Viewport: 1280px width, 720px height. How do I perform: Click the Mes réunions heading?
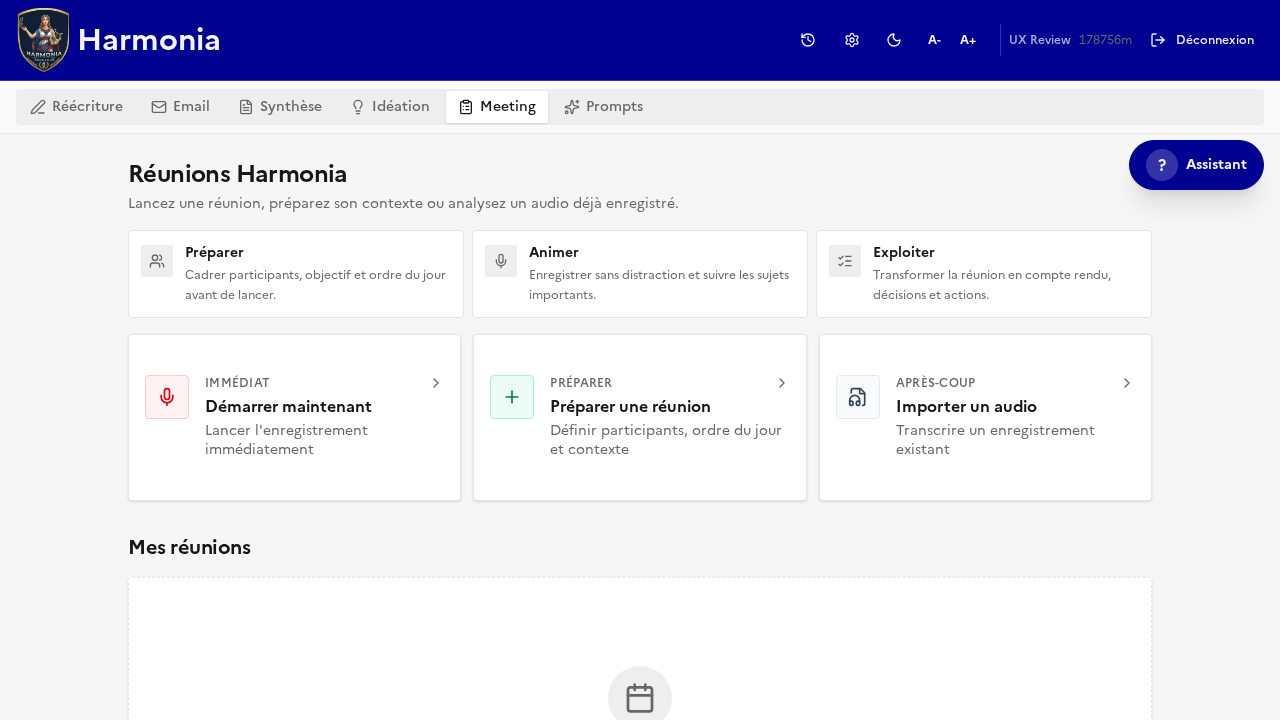tap(190, 548)
